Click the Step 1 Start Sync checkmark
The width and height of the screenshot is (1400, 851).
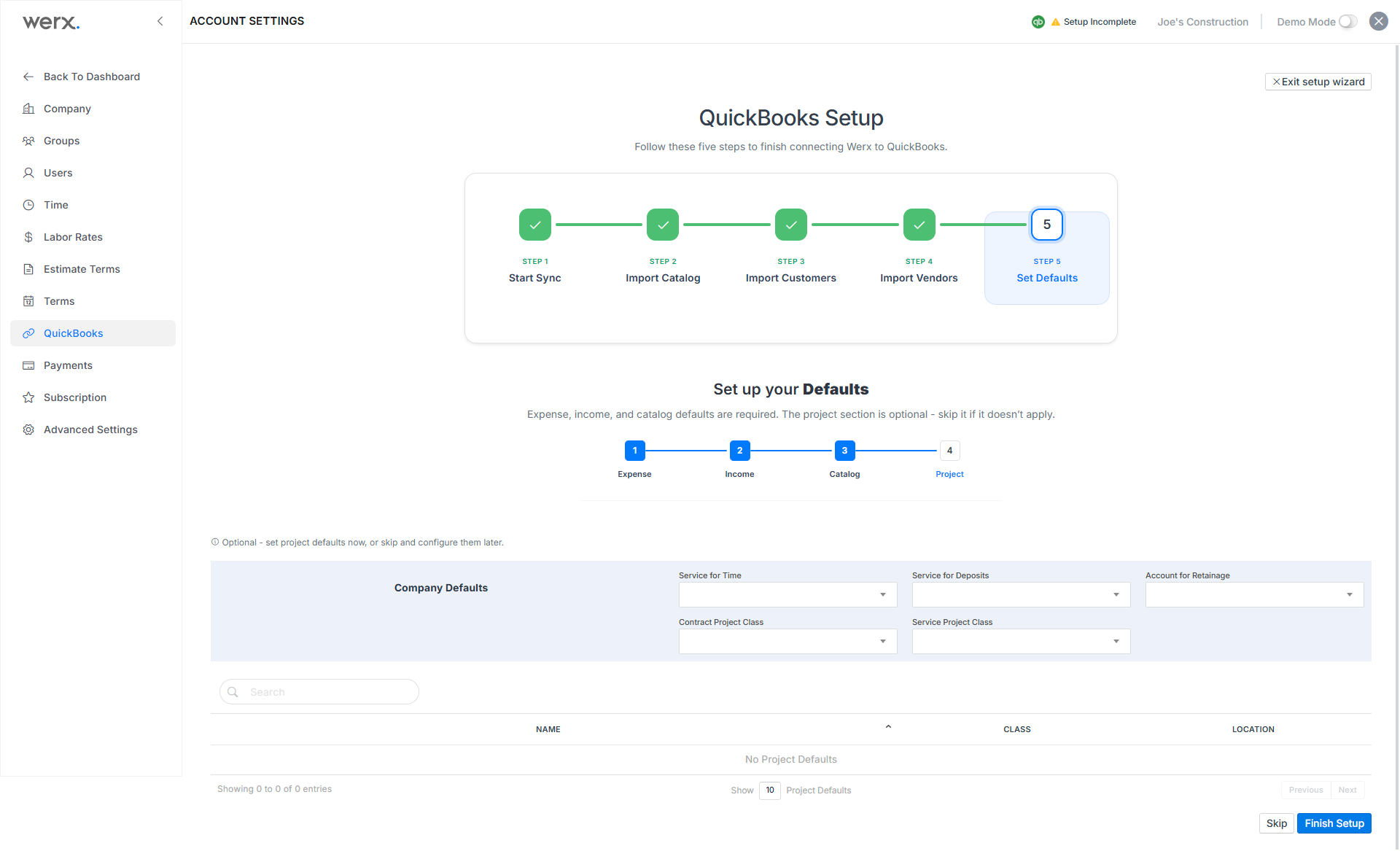[535, 225]
